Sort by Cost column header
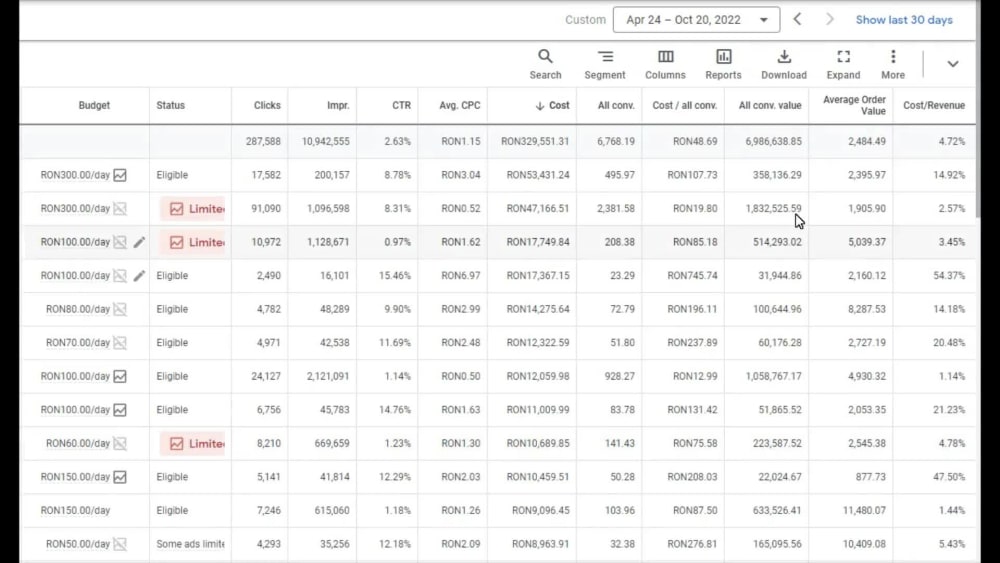Image resolution: width=1000 pixels, height=563 pixels. [552, 105]
